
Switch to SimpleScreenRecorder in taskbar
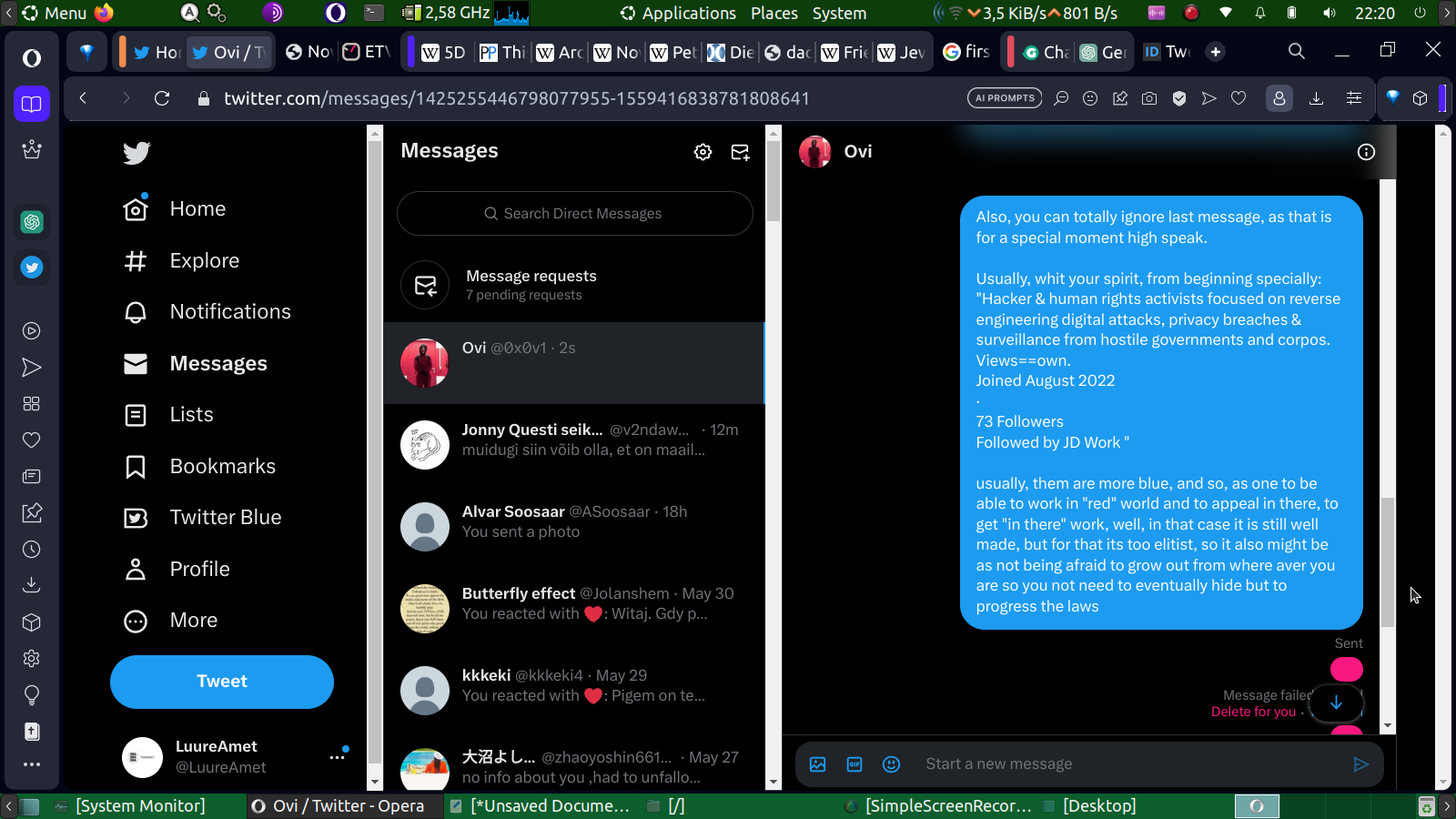[939, 806]
